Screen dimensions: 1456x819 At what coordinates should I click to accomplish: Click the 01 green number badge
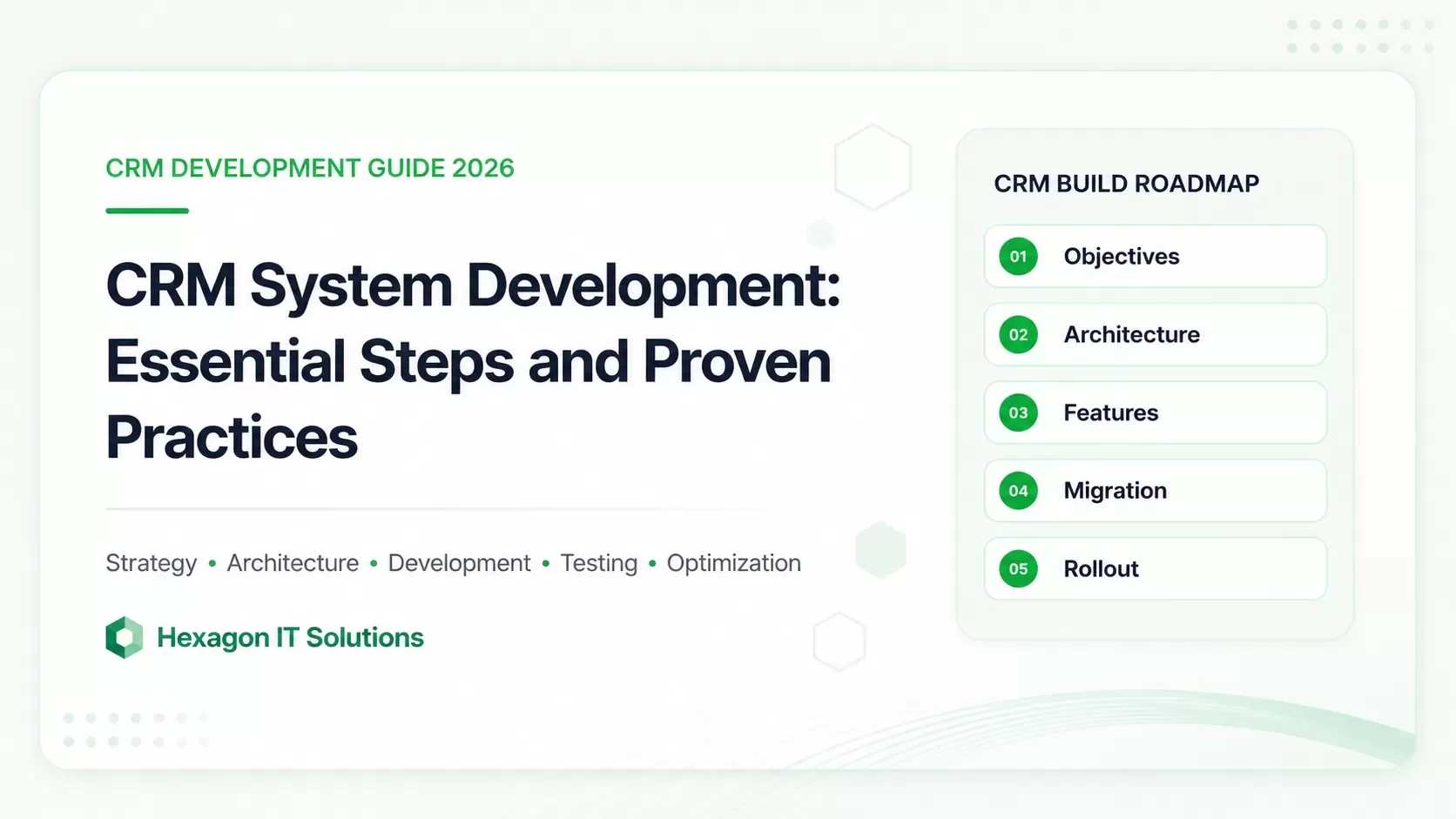[1018, 257]
